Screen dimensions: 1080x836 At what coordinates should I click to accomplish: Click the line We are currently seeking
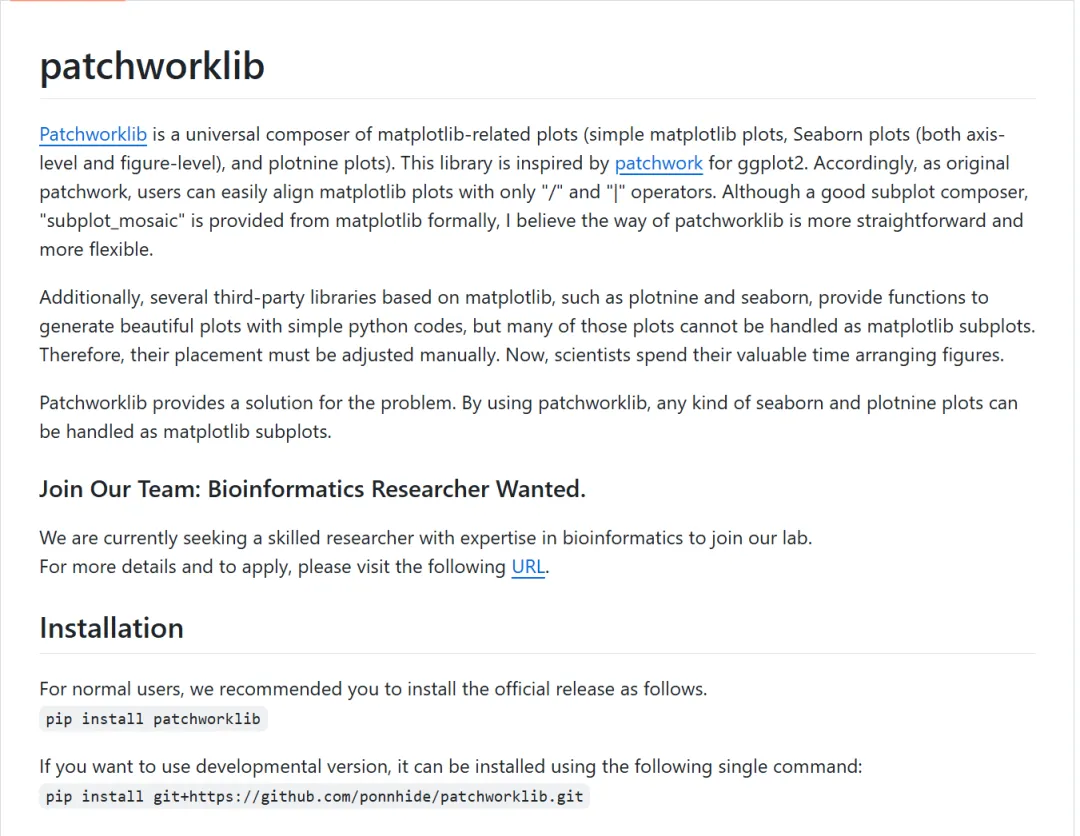(x=425, y=538)
